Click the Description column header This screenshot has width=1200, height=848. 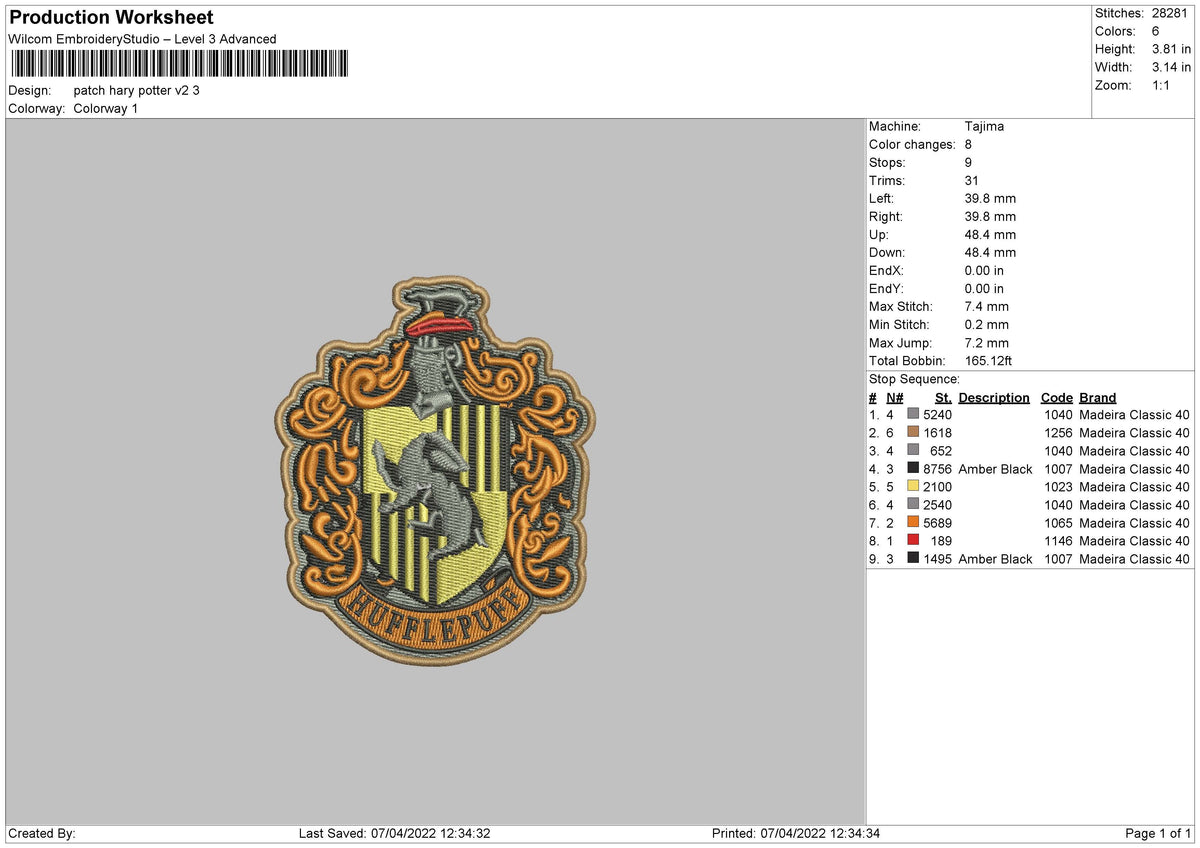(x=994, y=397)
